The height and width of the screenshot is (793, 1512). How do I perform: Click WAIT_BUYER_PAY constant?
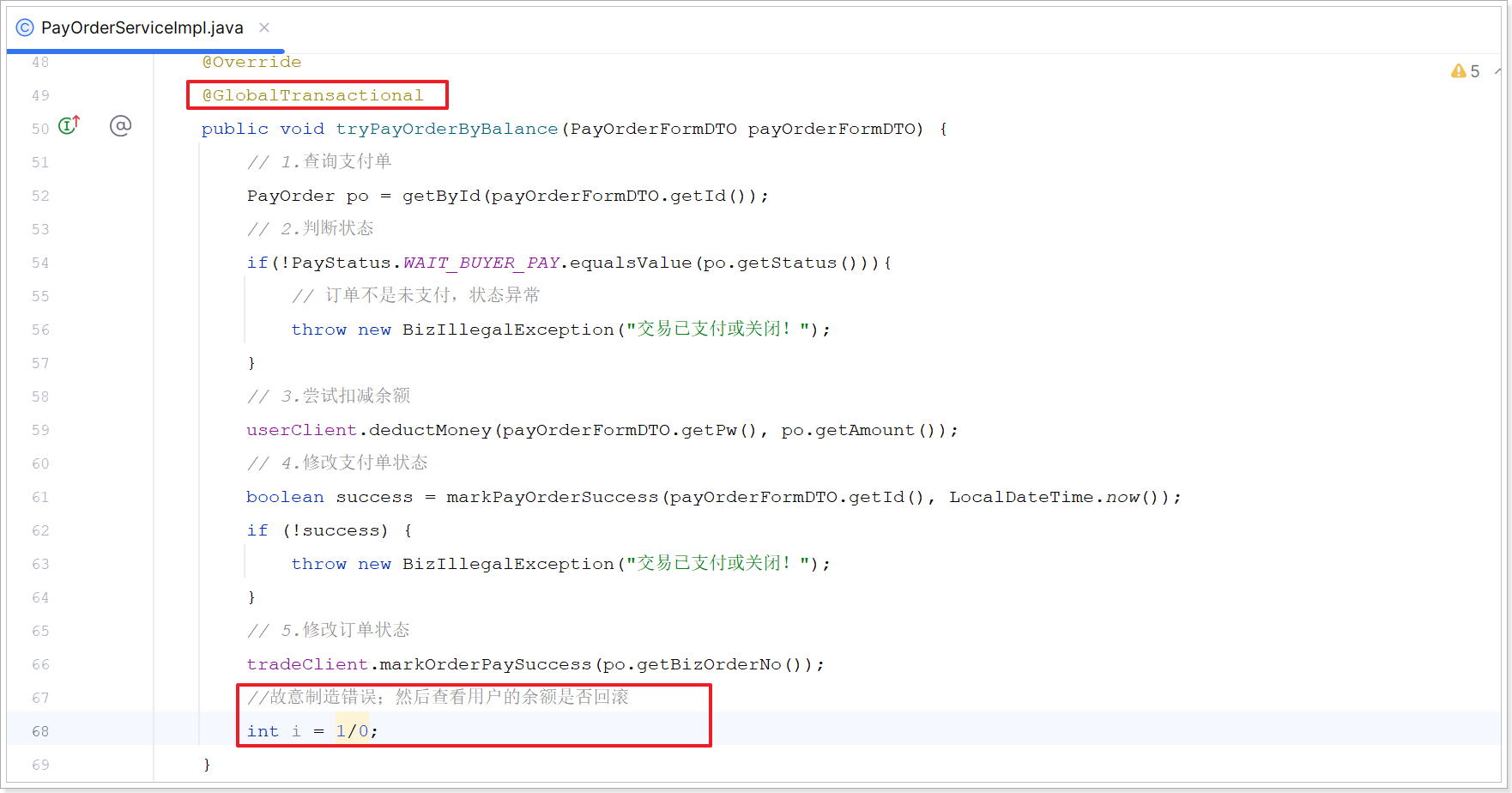point(481,263)
